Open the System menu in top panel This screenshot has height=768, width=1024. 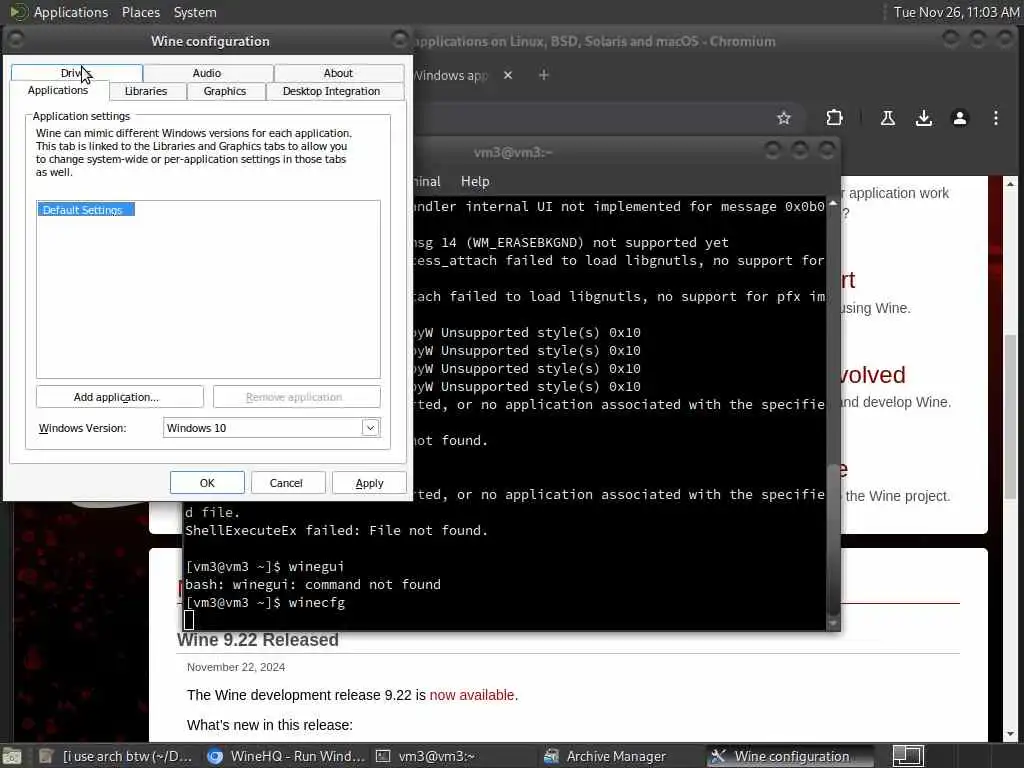(195, 12)
